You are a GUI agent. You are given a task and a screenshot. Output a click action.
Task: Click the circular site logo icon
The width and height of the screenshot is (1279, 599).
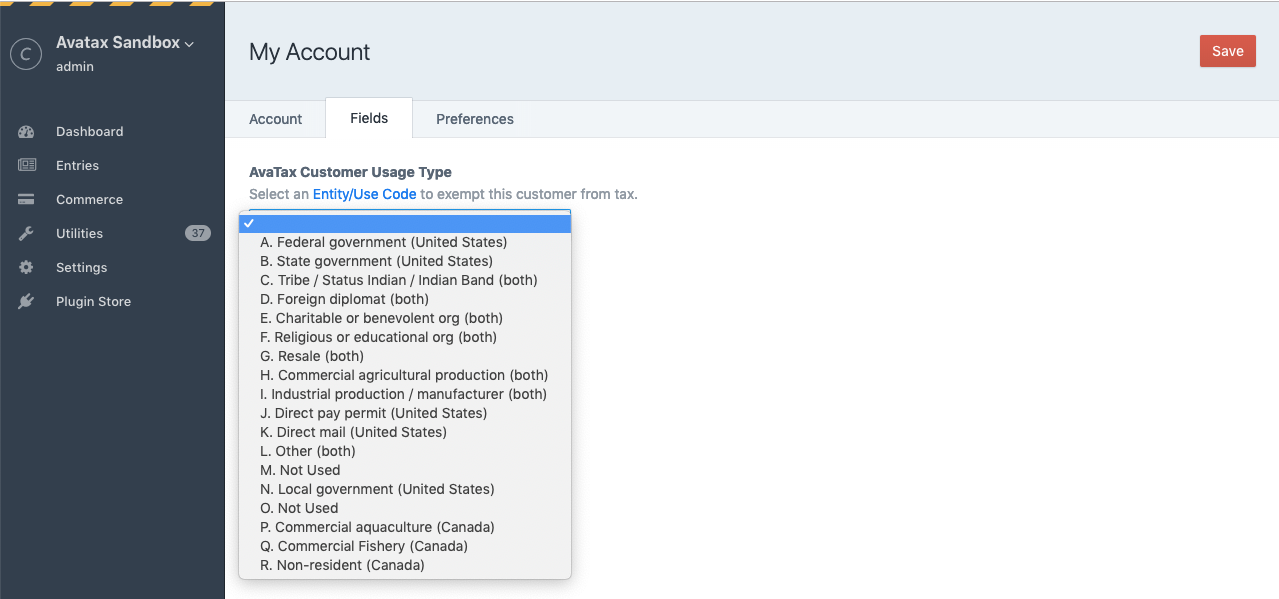26,54
